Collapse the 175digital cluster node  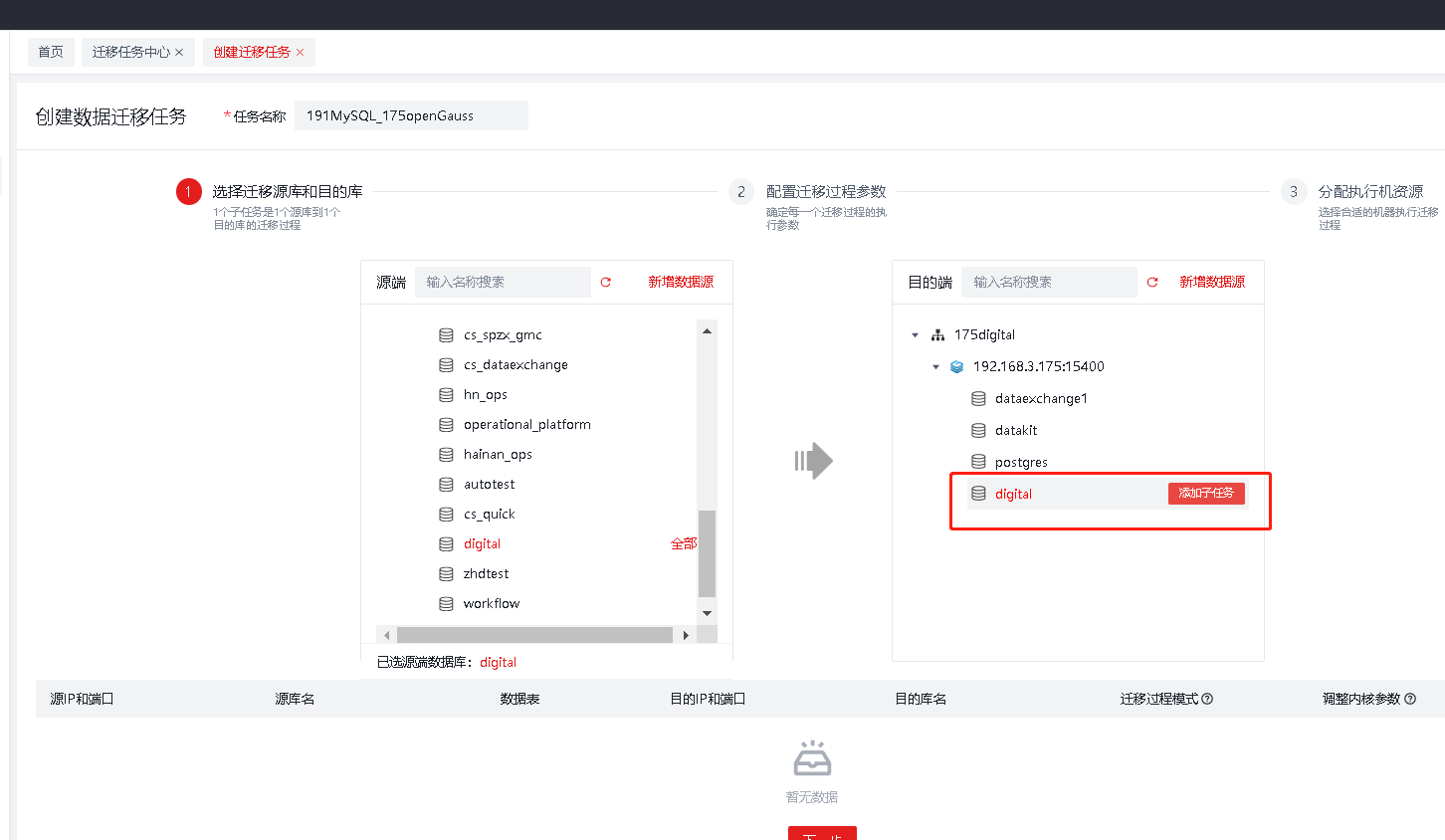[915, 335]
